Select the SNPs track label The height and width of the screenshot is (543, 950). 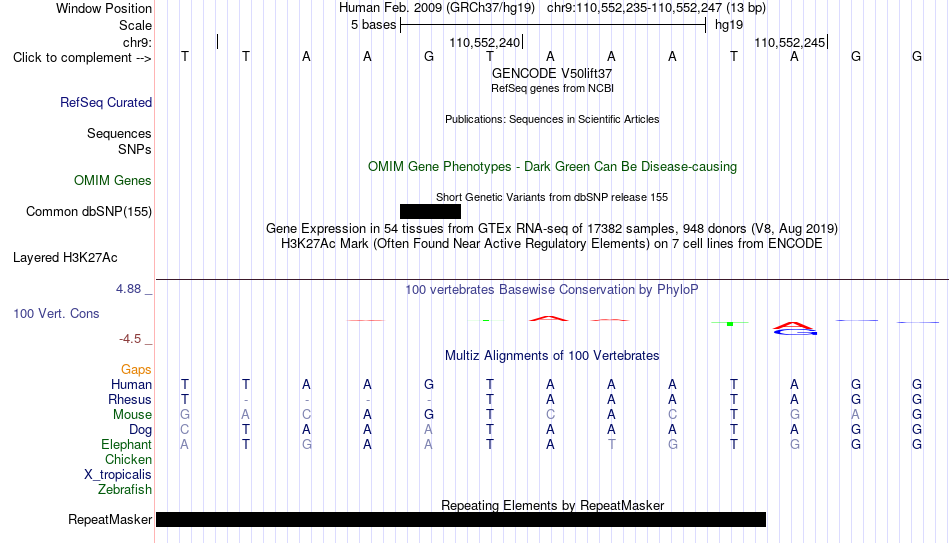(135, 149)
